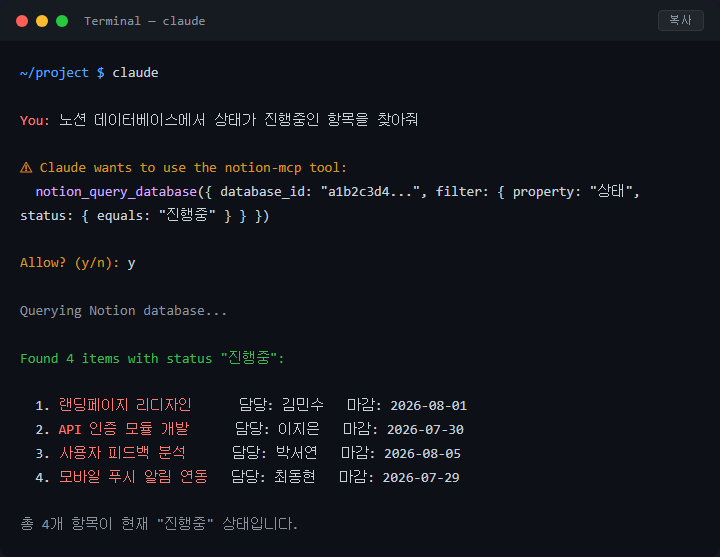Image resolution: width=720 pixels, height=557 pixels.
Task: Click the property value "상태" in the filter
Action: pos(611,191)
